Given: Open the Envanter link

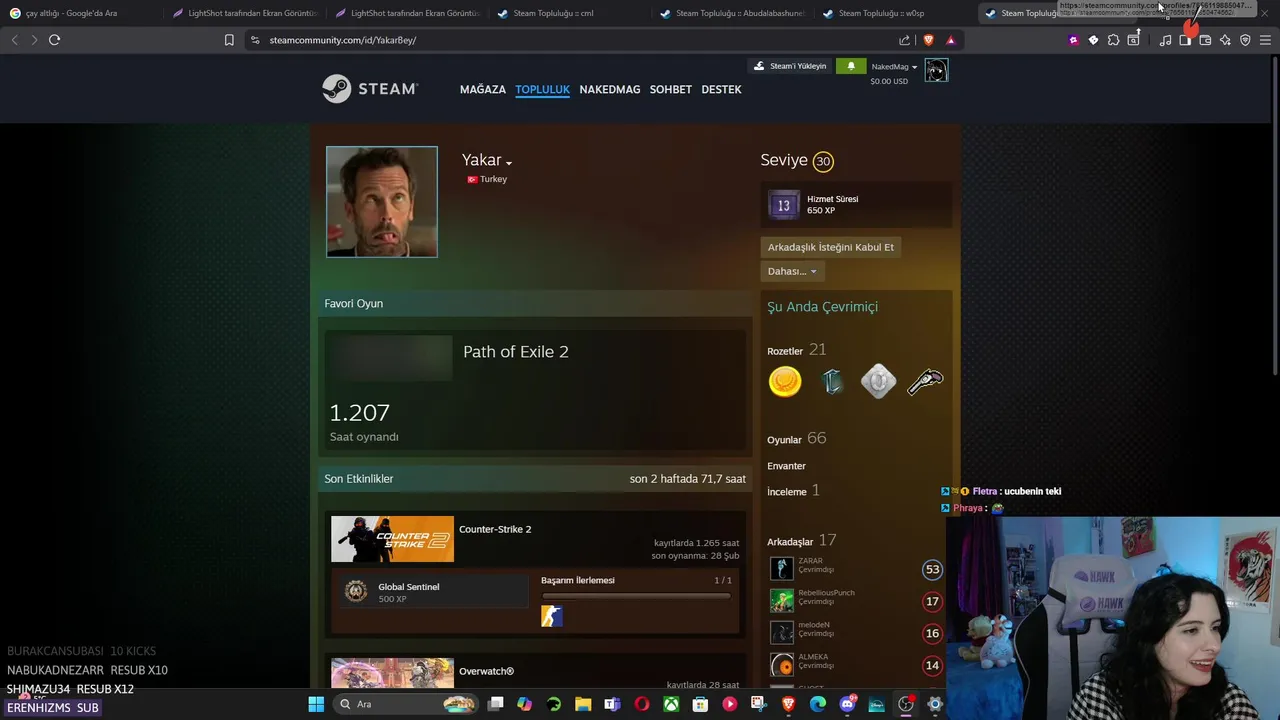Looking at the screenshot, I should pos(786,466).
